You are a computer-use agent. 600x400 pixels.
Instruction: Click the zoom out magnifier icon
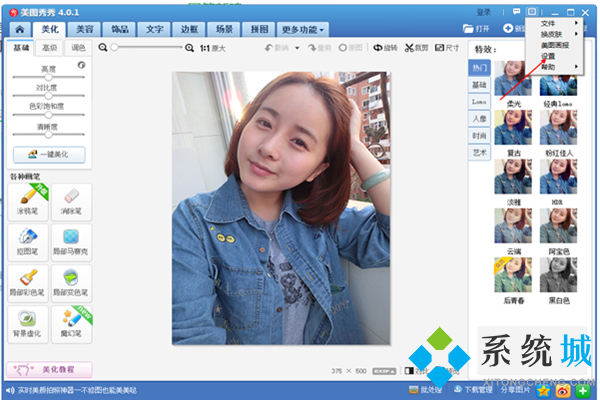pyautogui.click(x=103, y=47)
